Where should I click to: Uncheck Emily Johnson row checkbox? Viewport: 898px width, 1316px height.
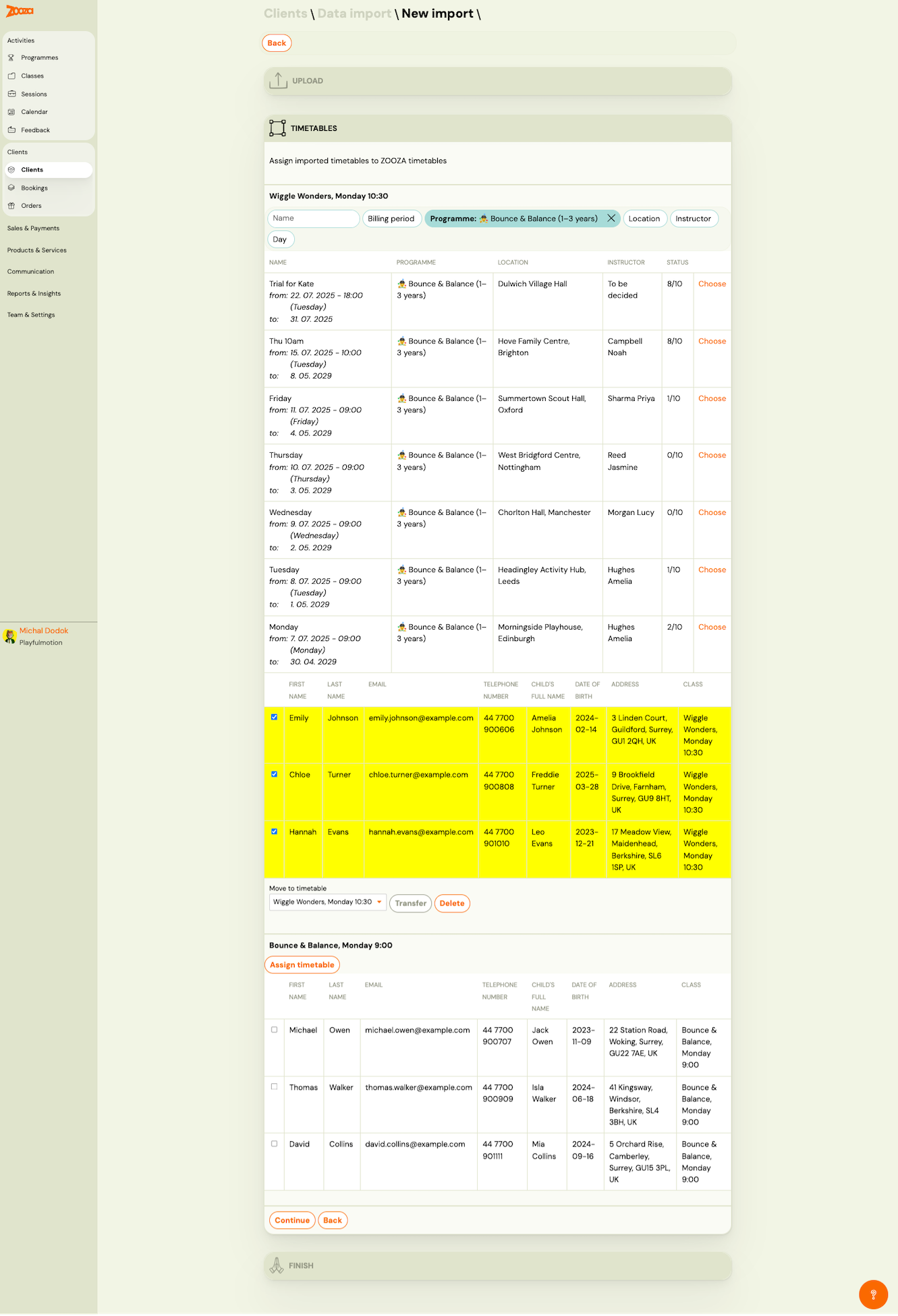point(274,717)
